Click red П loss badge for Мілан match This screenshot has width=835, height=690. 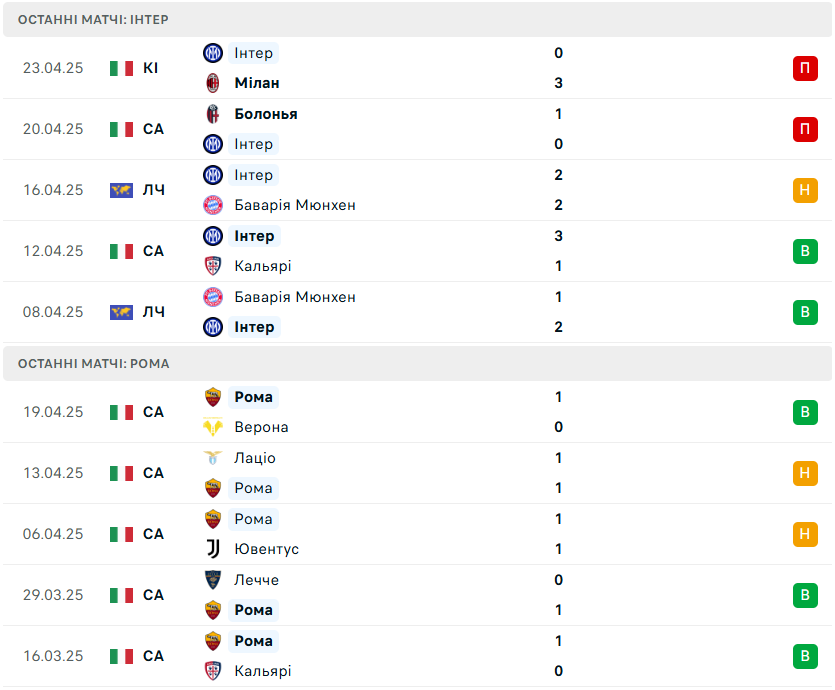(805, 68)
